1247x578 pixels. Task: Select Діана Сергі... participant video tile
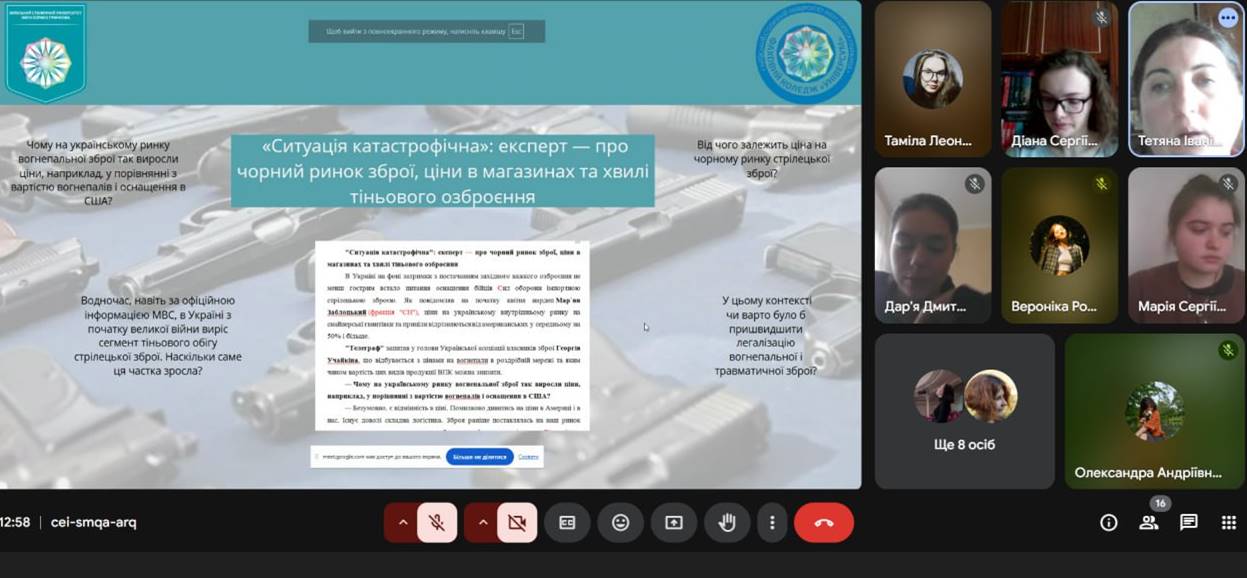[1060, 79]
